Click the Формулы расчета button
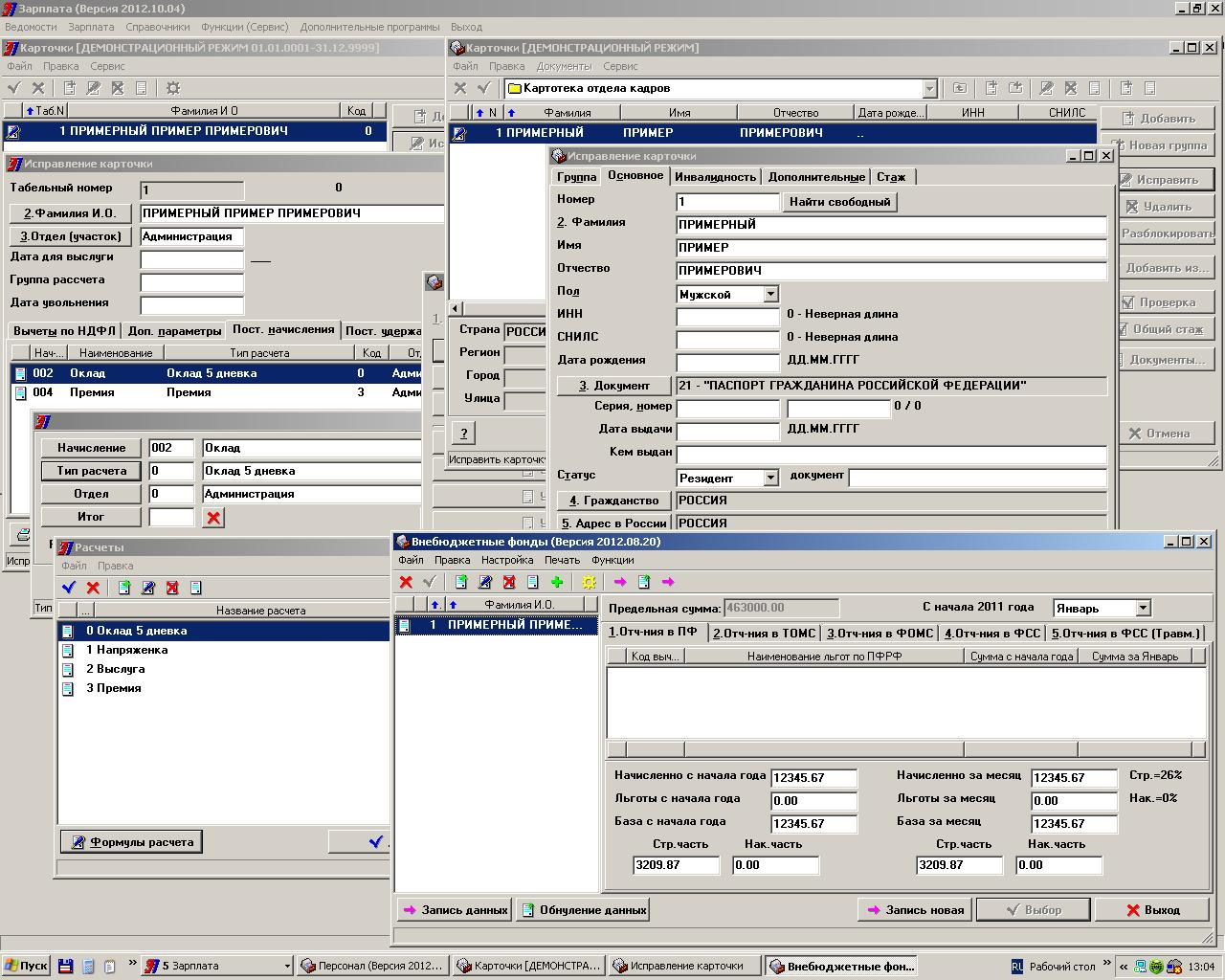The width and height of the screenshot is (1225, 980). (x=131, y=842)
